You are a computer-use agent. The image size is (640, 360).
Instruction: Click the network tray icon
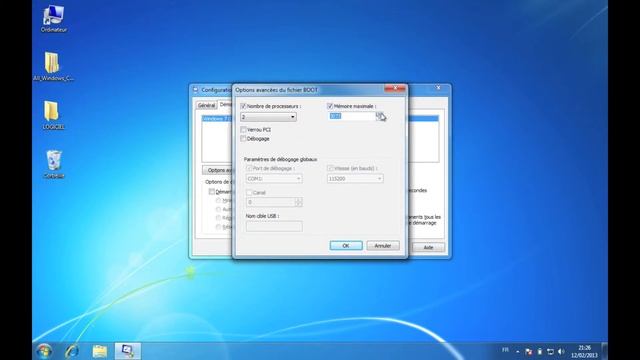tap(550, 351)
